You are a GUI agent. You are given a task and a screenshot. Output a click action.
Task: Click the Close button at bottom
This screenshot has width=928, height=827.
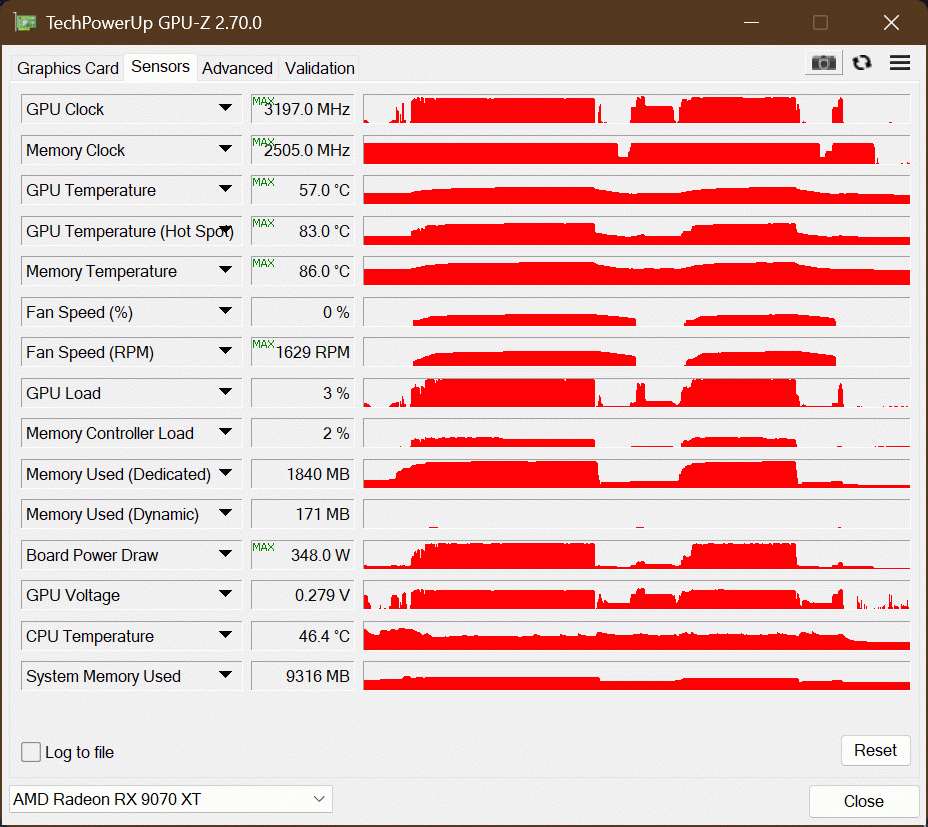pos(863,801)
